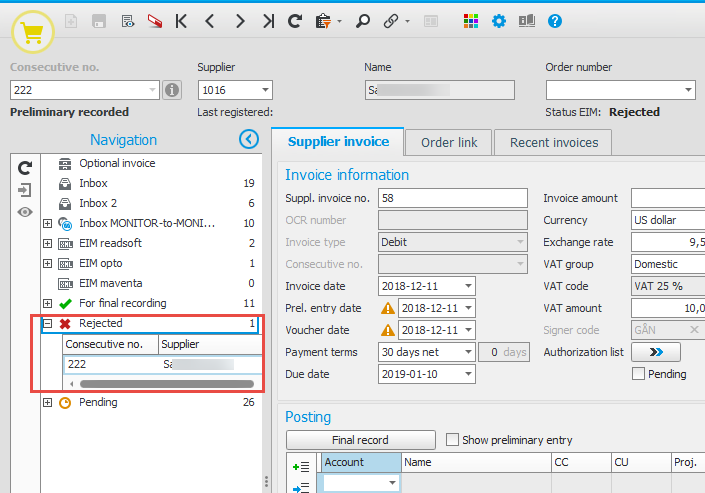Click the Rejected list horizontal scrollbar
The width and height of the screenshot is (705, 493).
click(160, 384)
